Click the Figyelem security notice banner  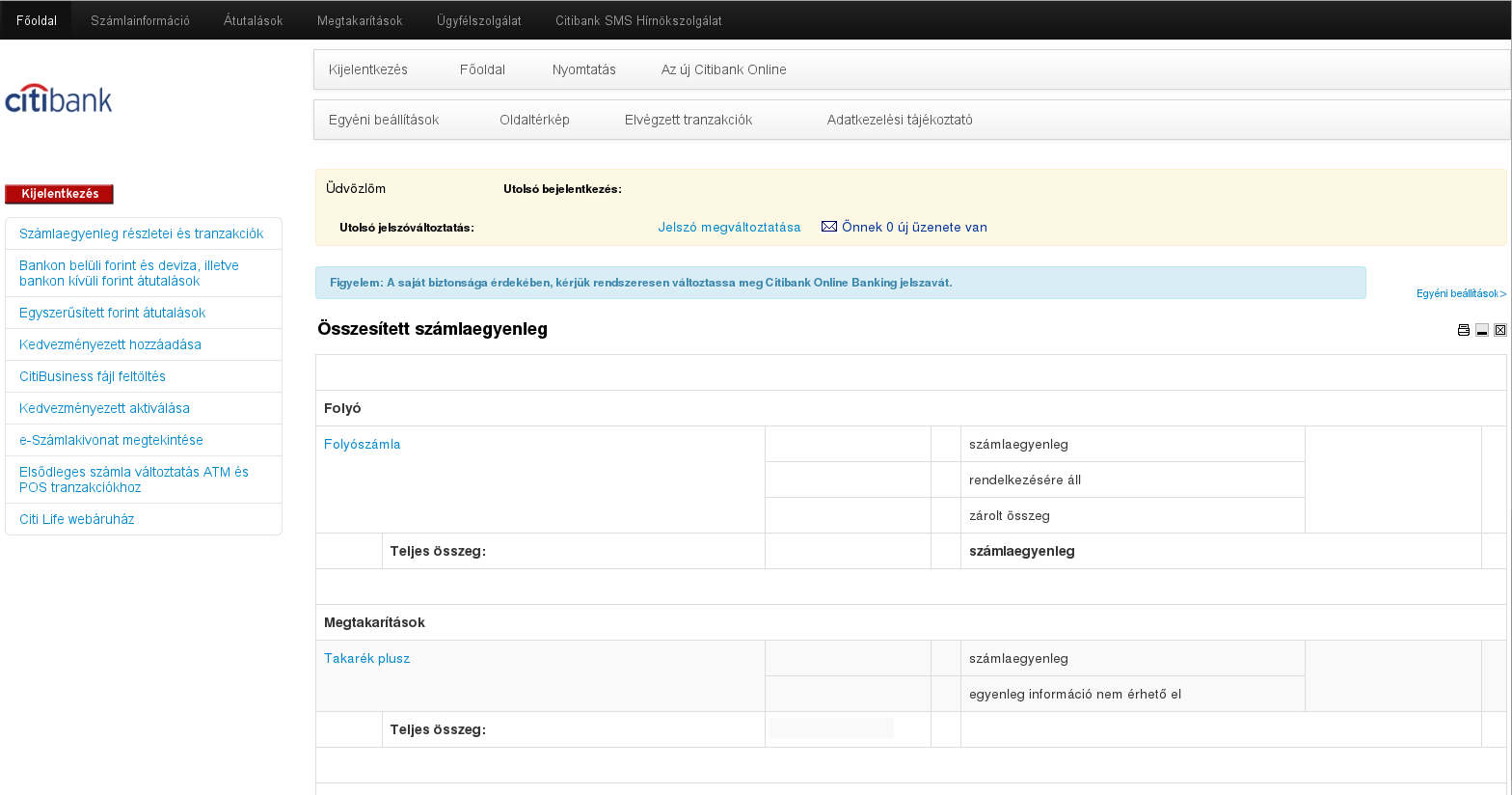coord(840,283)
